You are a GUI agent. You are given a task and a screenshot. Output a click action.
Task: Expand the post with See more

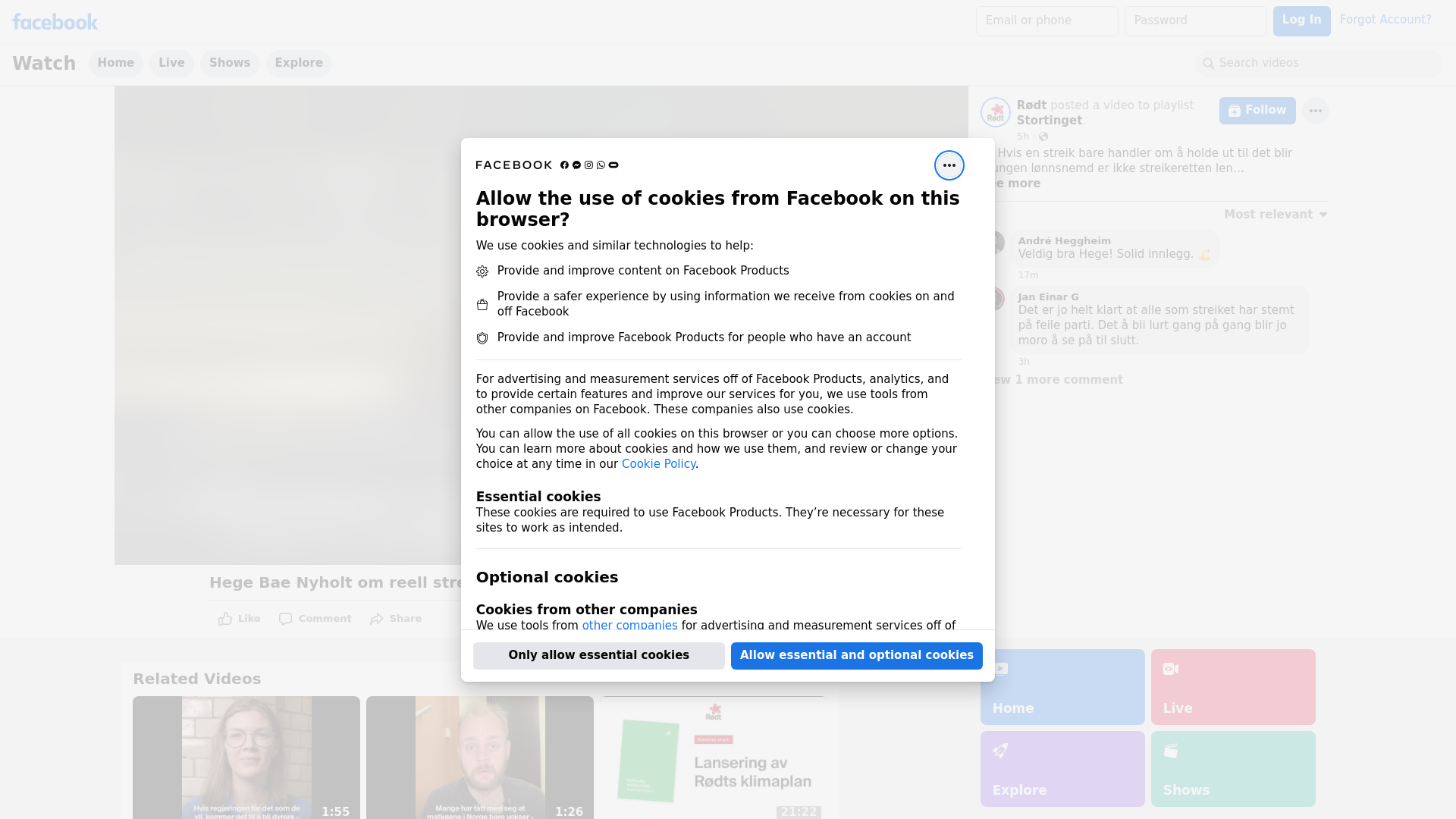1018,184
